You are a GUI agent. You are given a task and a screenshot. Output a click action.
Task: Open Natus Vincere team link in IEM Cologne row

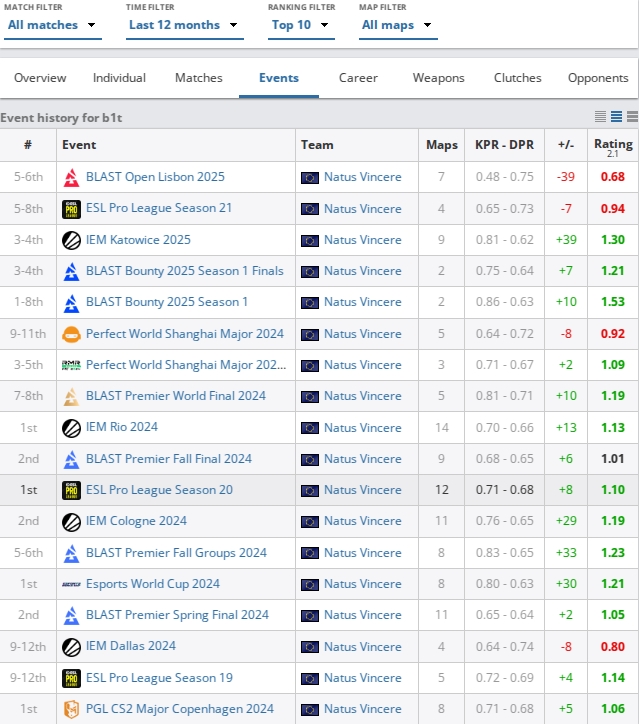tap(362, 521)
